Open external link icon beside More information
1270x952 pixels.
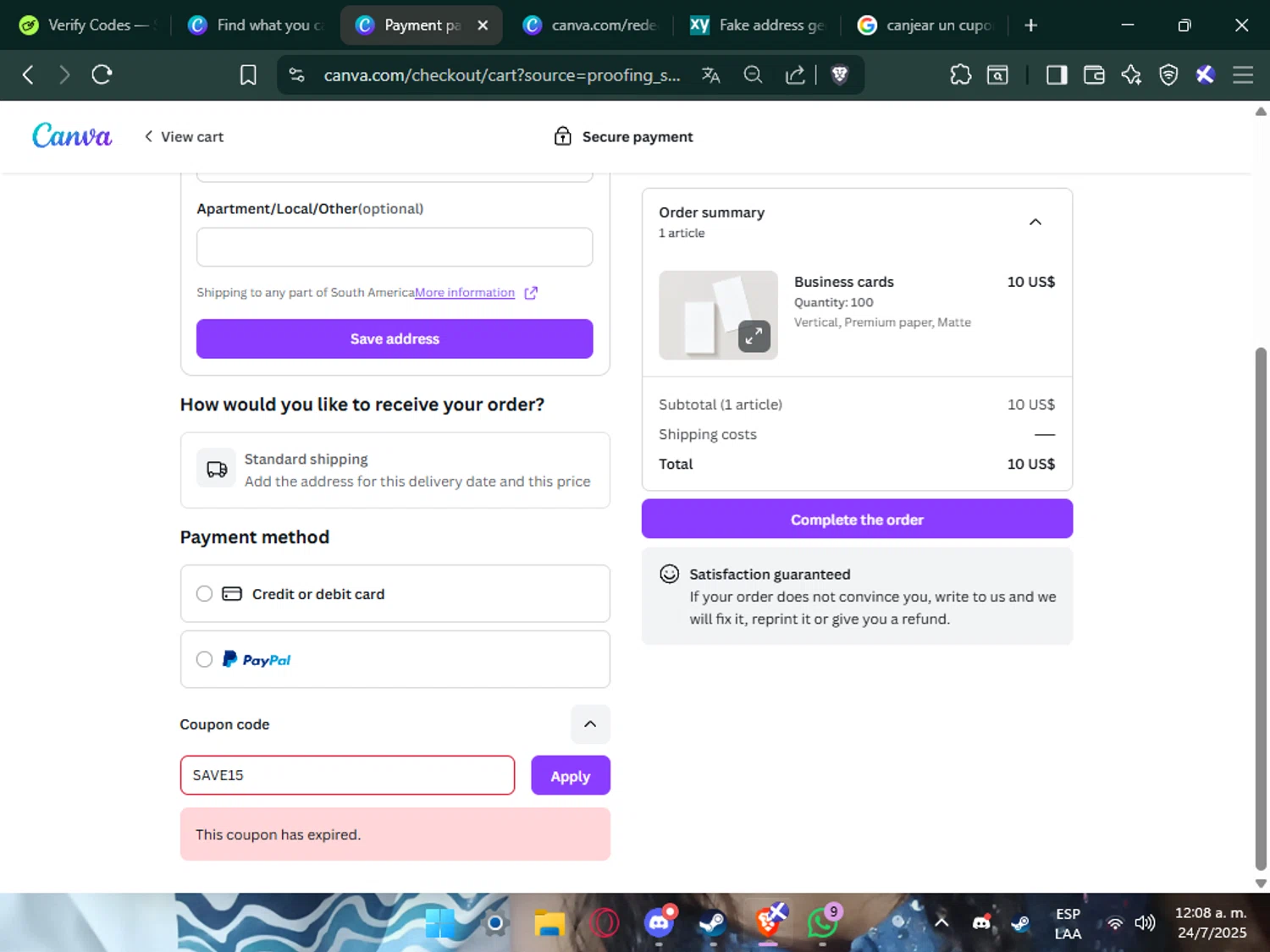531,293
